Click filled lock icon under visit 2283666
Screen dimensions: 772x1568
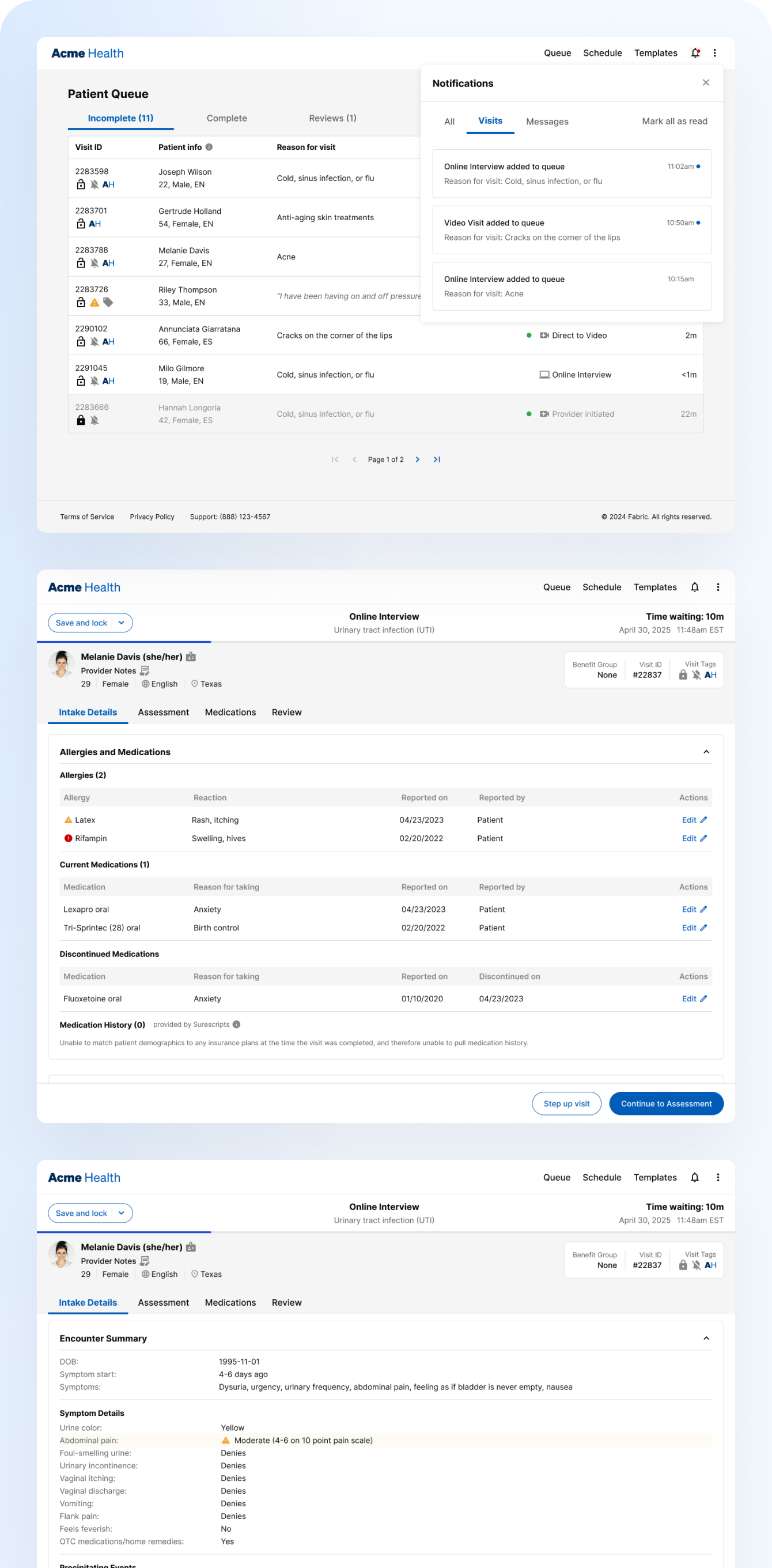pos(81,420)
